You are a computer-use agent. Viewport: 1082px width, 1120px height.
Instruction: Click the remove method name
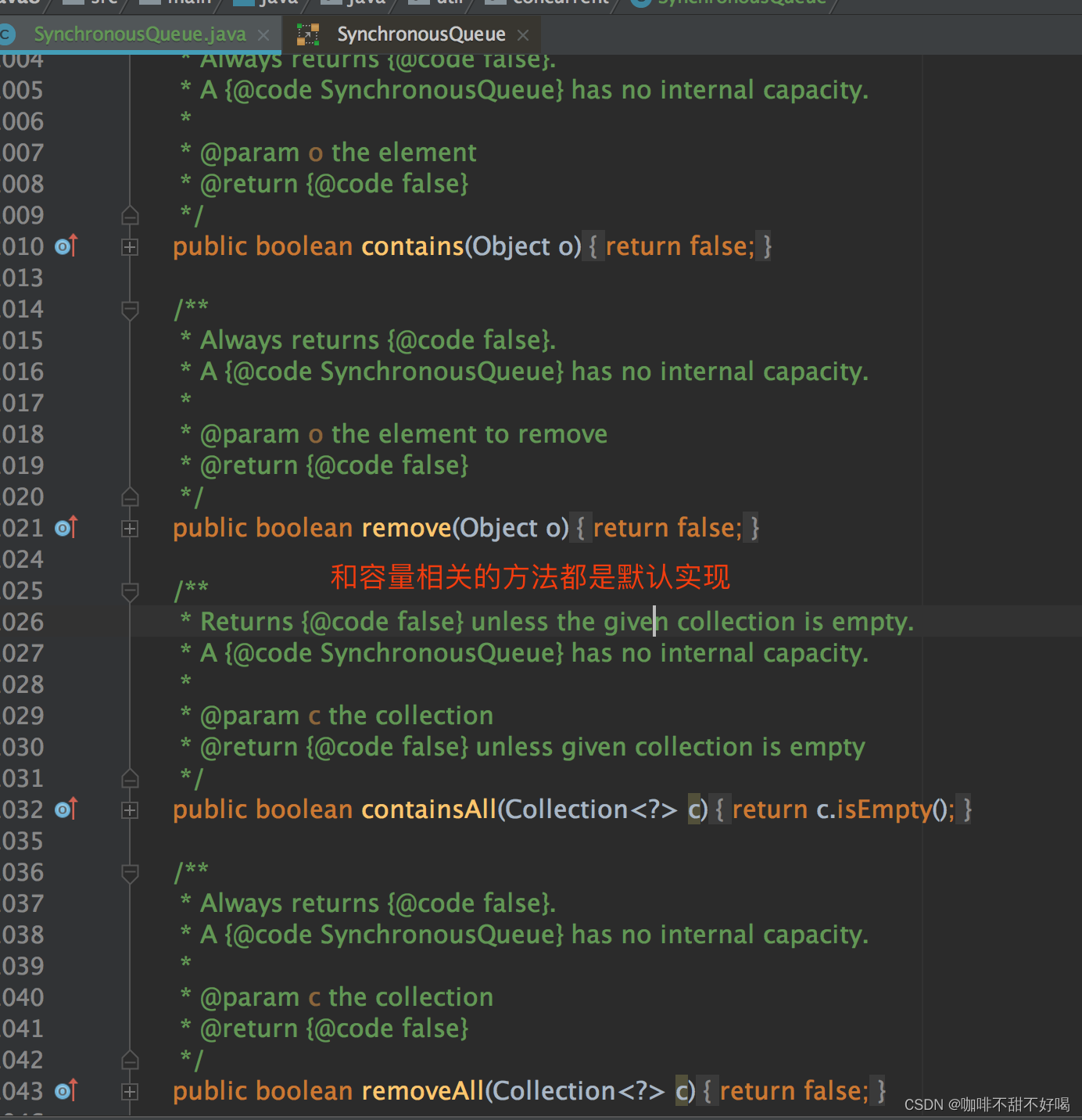click(407, 528)
